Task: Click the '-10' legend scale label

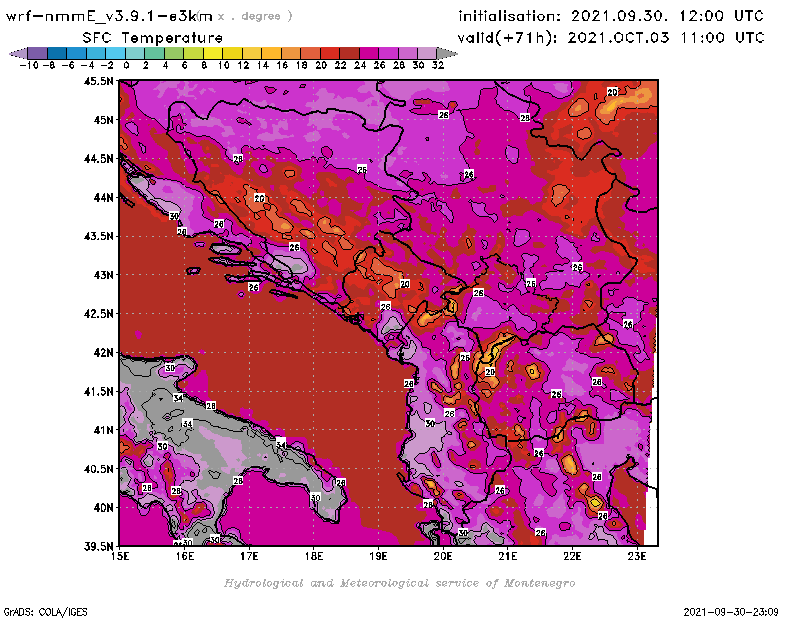Action: pyautogui.click(x=29, y=65)
